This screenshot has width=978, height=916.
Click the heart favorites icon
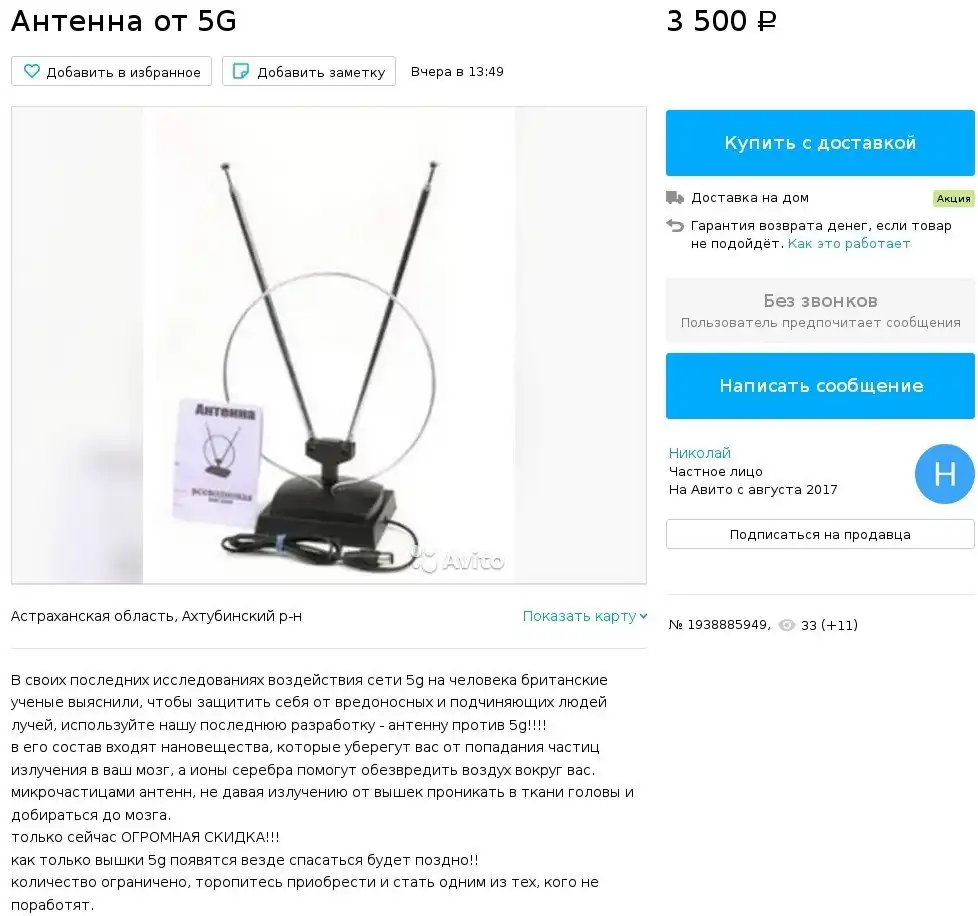(32, 71)
